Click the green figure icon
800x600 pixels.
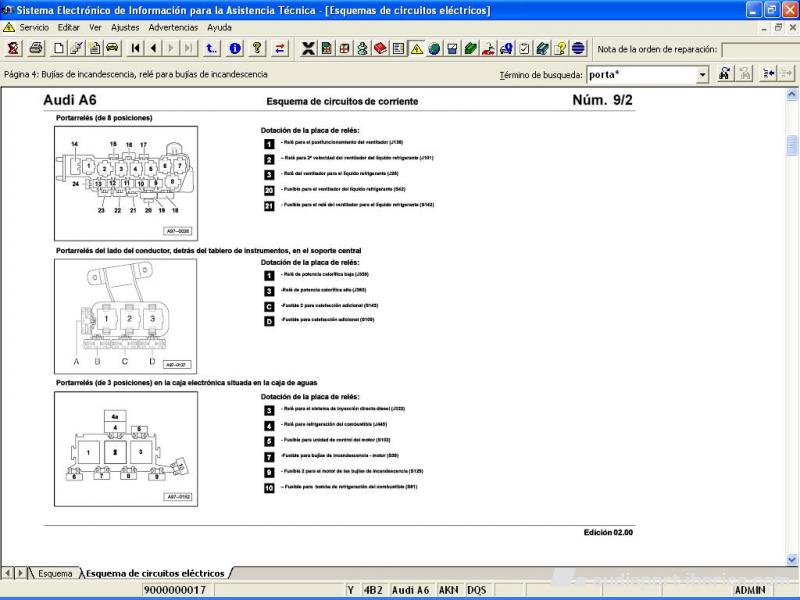[362, 48]
